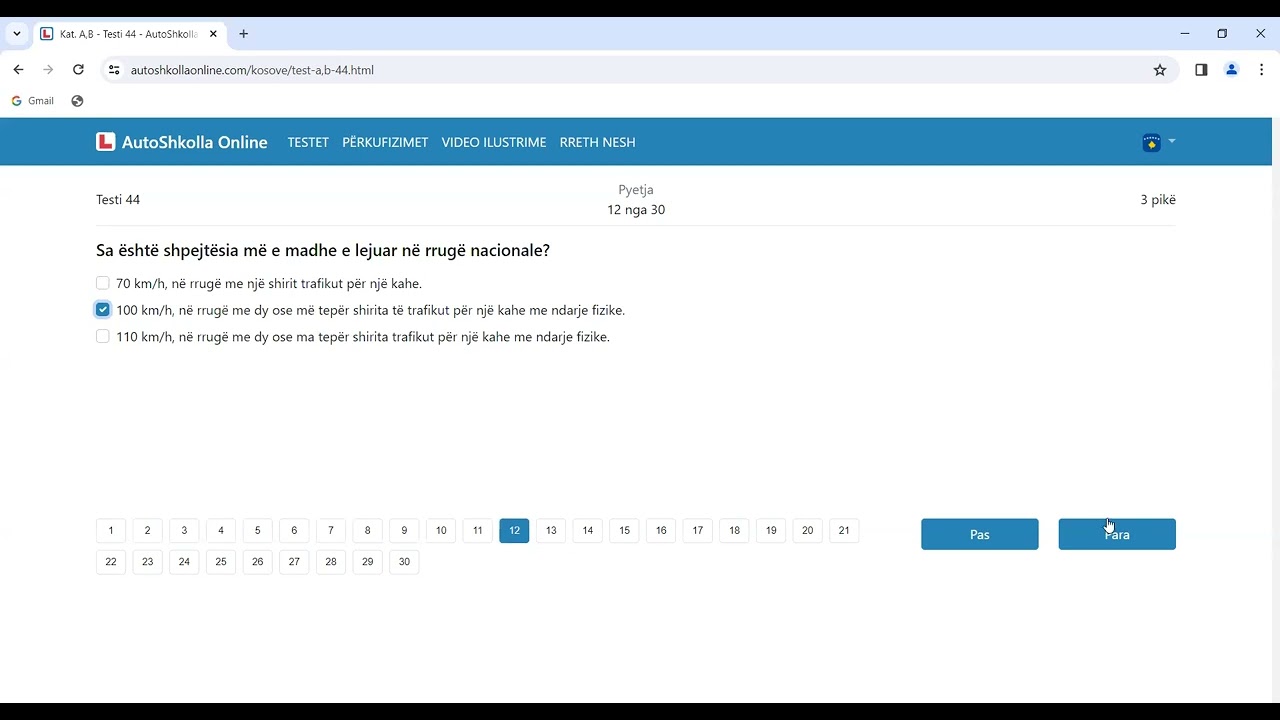Jump to question 25
Viewport: 1280px width, 720px height.
(x=221, y=562)
